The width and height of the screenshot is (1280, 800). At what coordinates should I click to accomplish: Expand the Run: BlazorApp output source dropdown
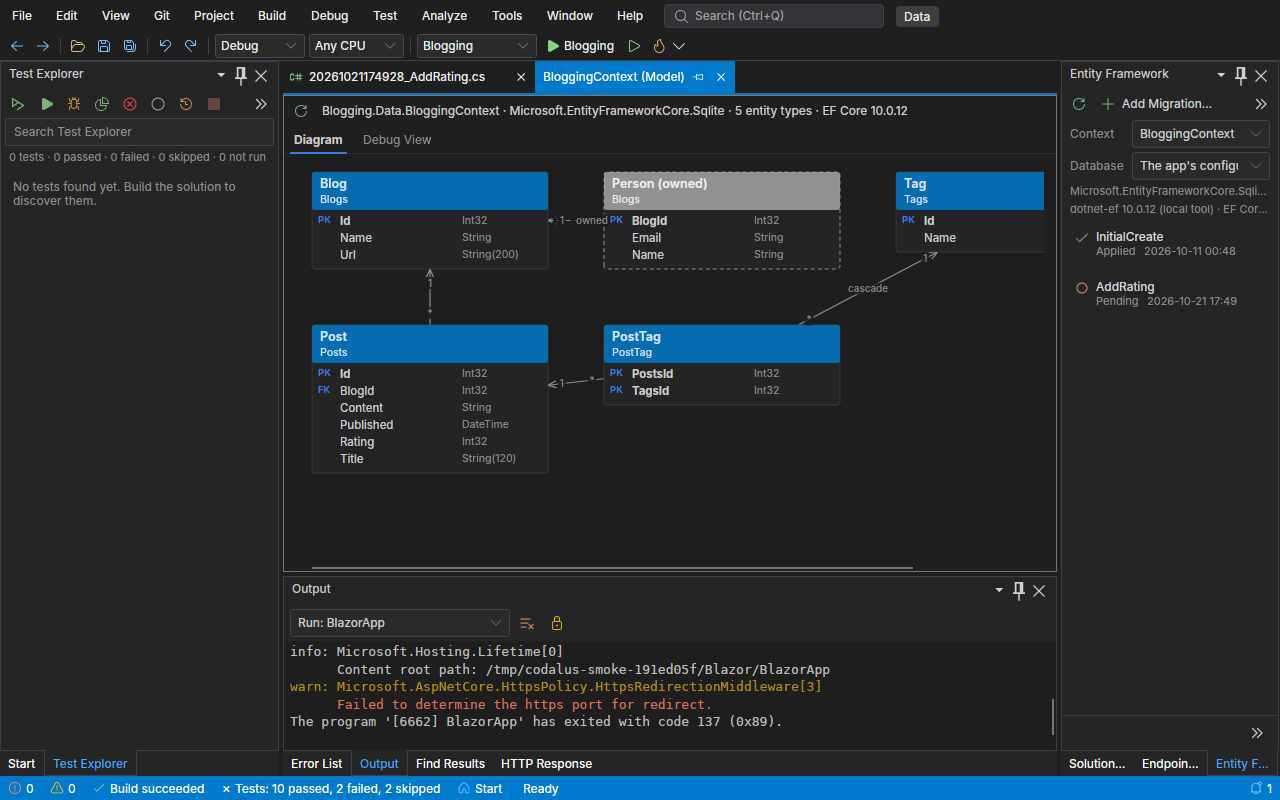(400, 623)
